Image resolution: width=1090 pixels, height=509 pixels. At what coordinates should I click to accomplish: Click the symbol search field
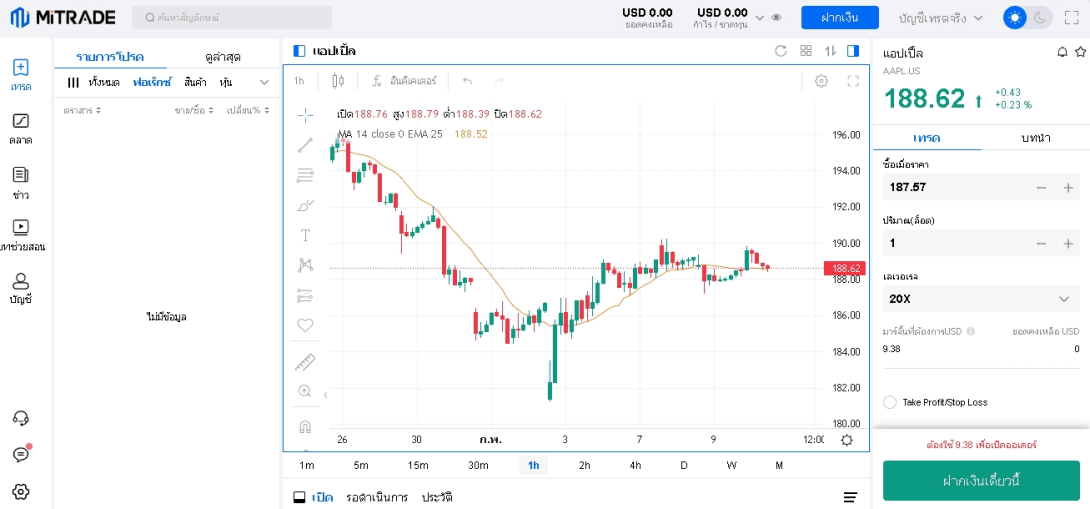point(232,18)
